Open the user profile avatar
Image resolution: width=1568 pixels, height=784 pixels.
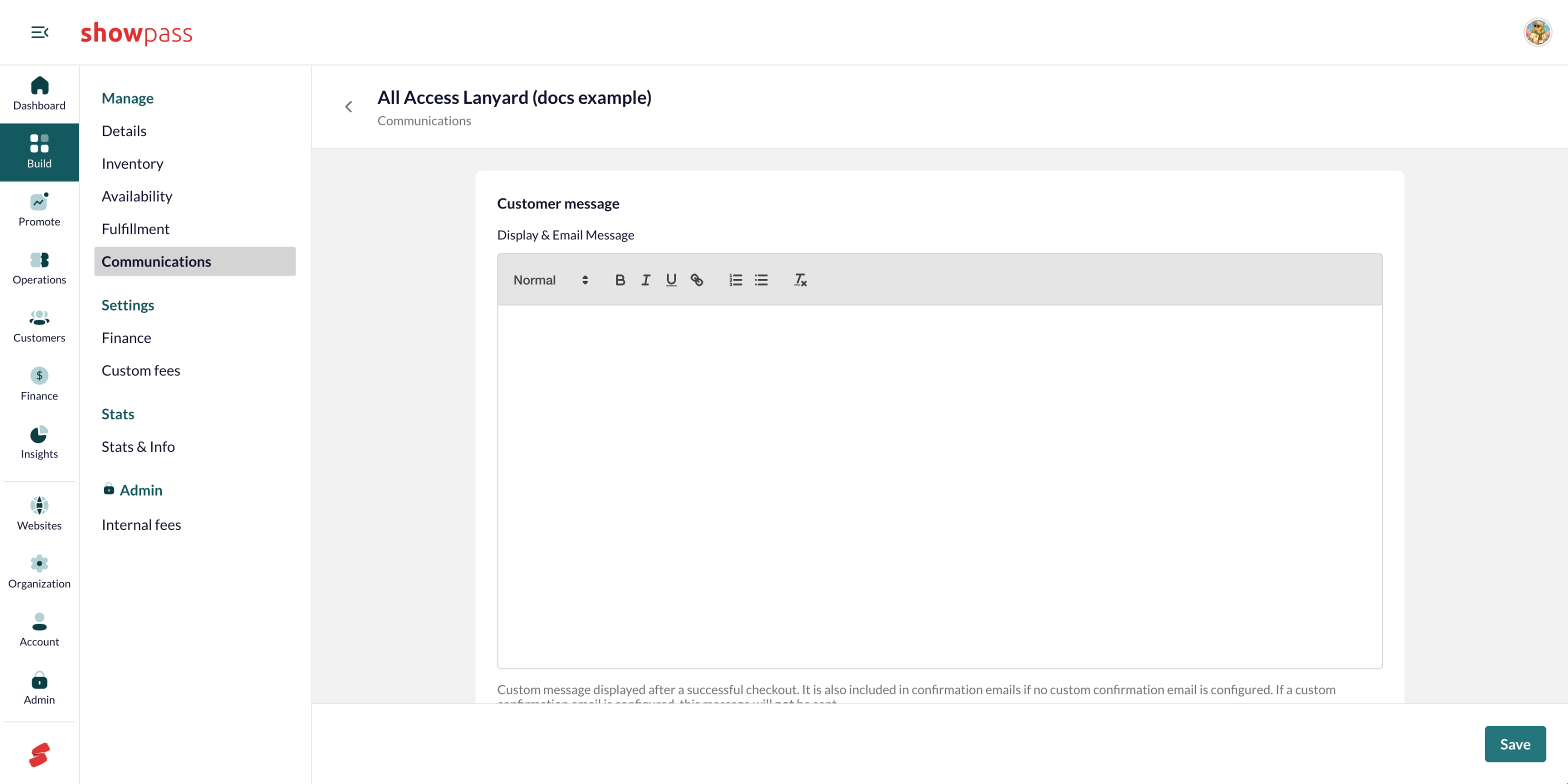coord(1537,32)
